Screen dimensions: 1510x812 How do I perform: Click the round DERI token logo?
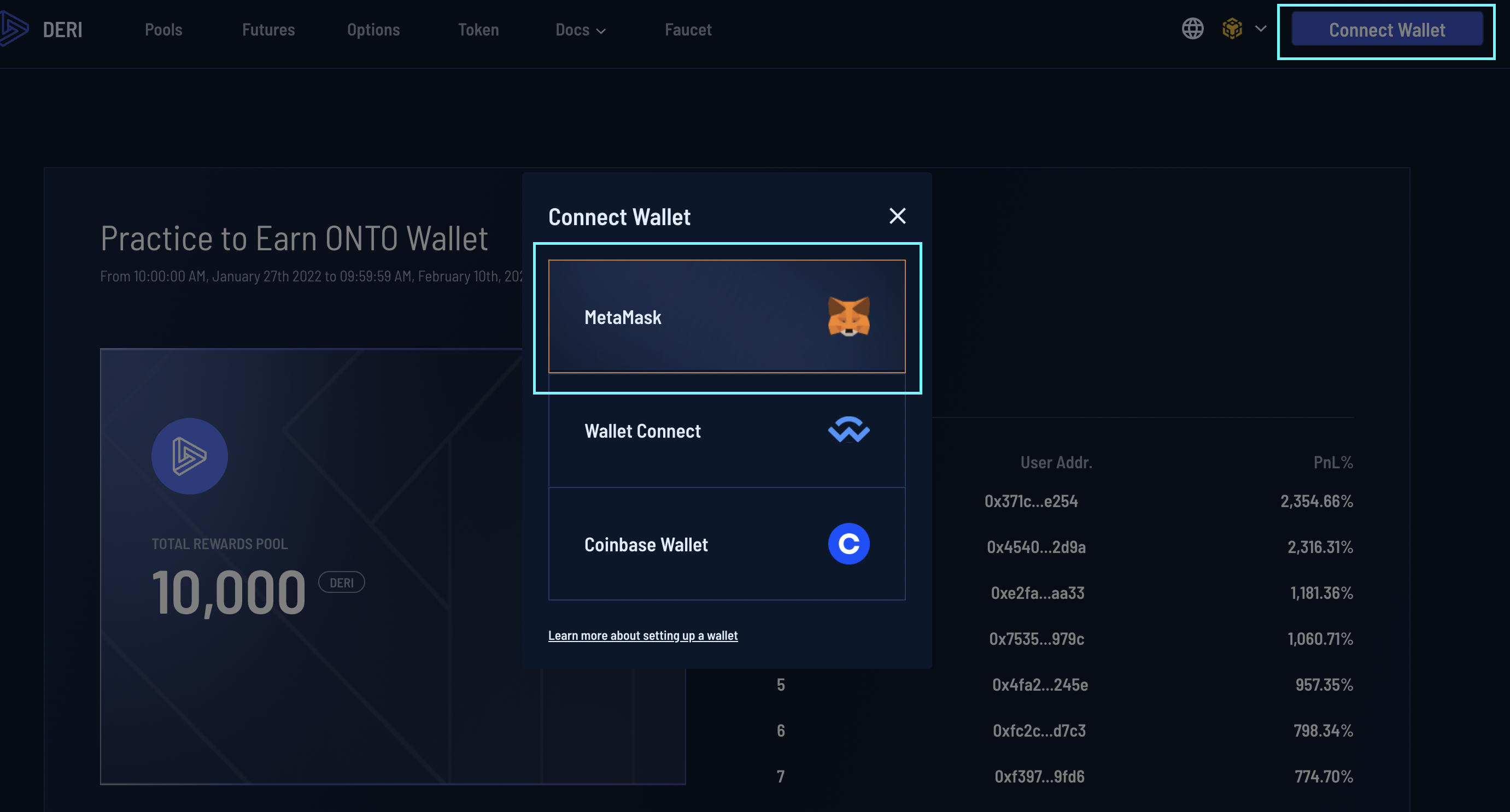(189, 456)
